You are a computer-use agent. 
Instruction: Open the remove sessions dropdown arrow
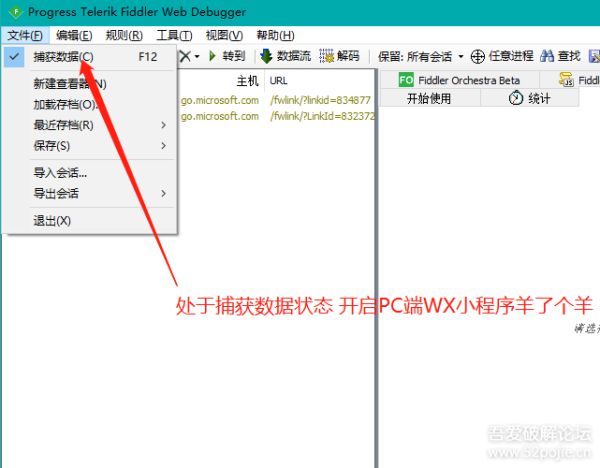197,57
